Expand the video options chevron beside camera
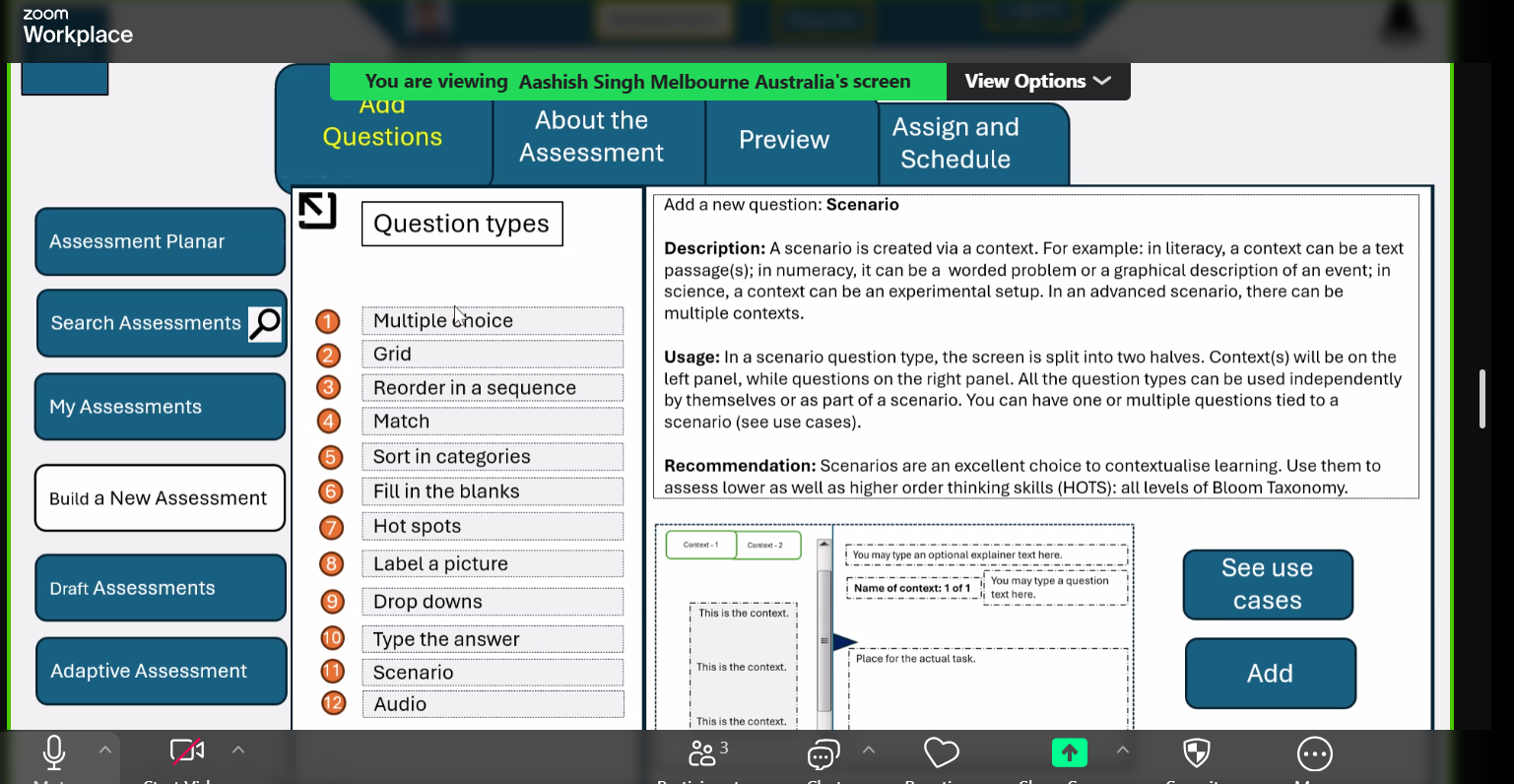This screenshot has height=784, width=1514. (238, 751)
